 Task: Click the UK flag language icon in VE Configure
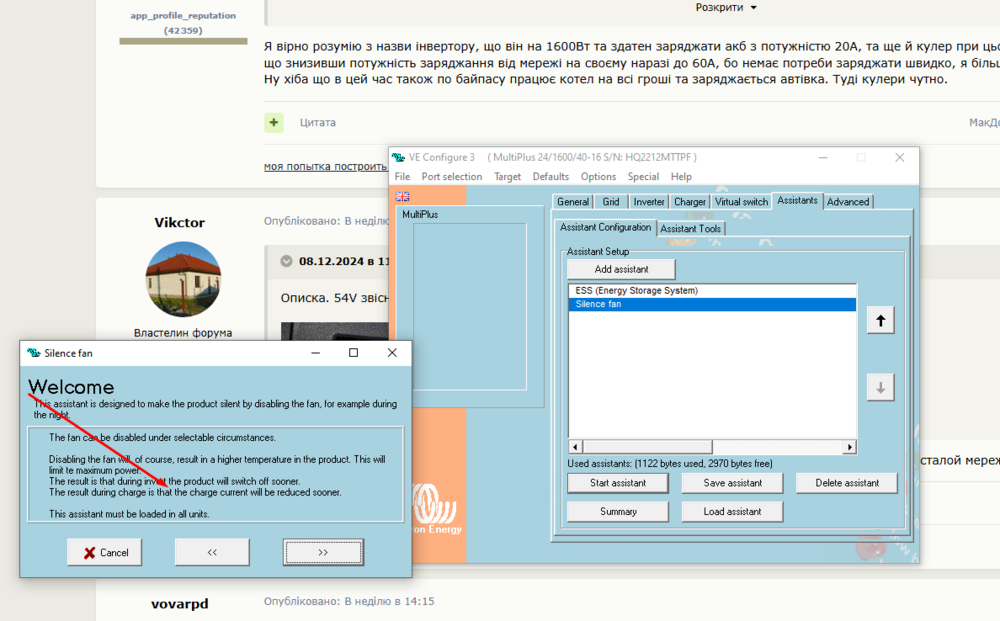pos(402,196)
